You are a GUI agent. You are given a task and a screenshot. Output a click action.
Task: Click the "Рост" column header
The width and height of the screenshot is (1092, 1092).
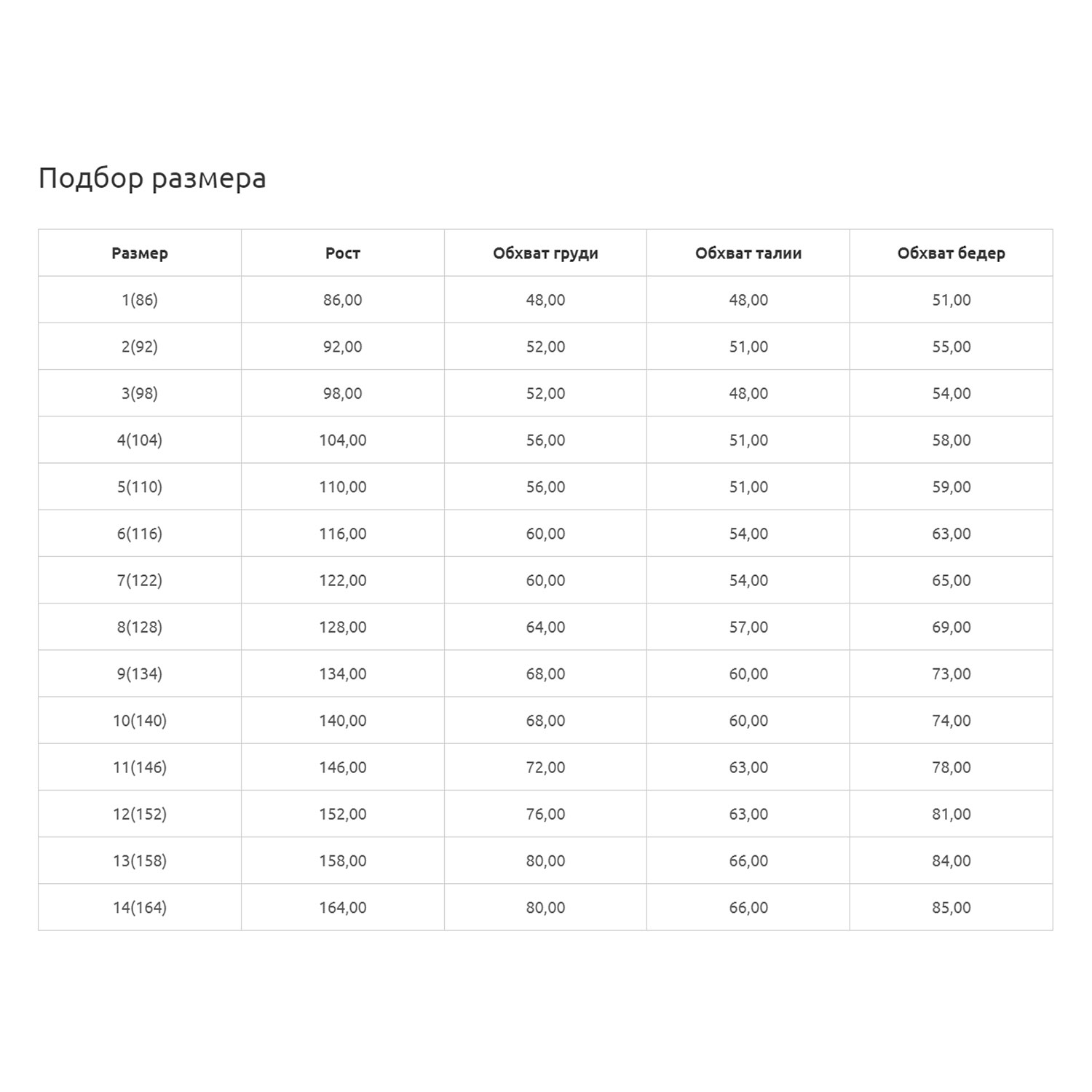[x=343, y=253]
